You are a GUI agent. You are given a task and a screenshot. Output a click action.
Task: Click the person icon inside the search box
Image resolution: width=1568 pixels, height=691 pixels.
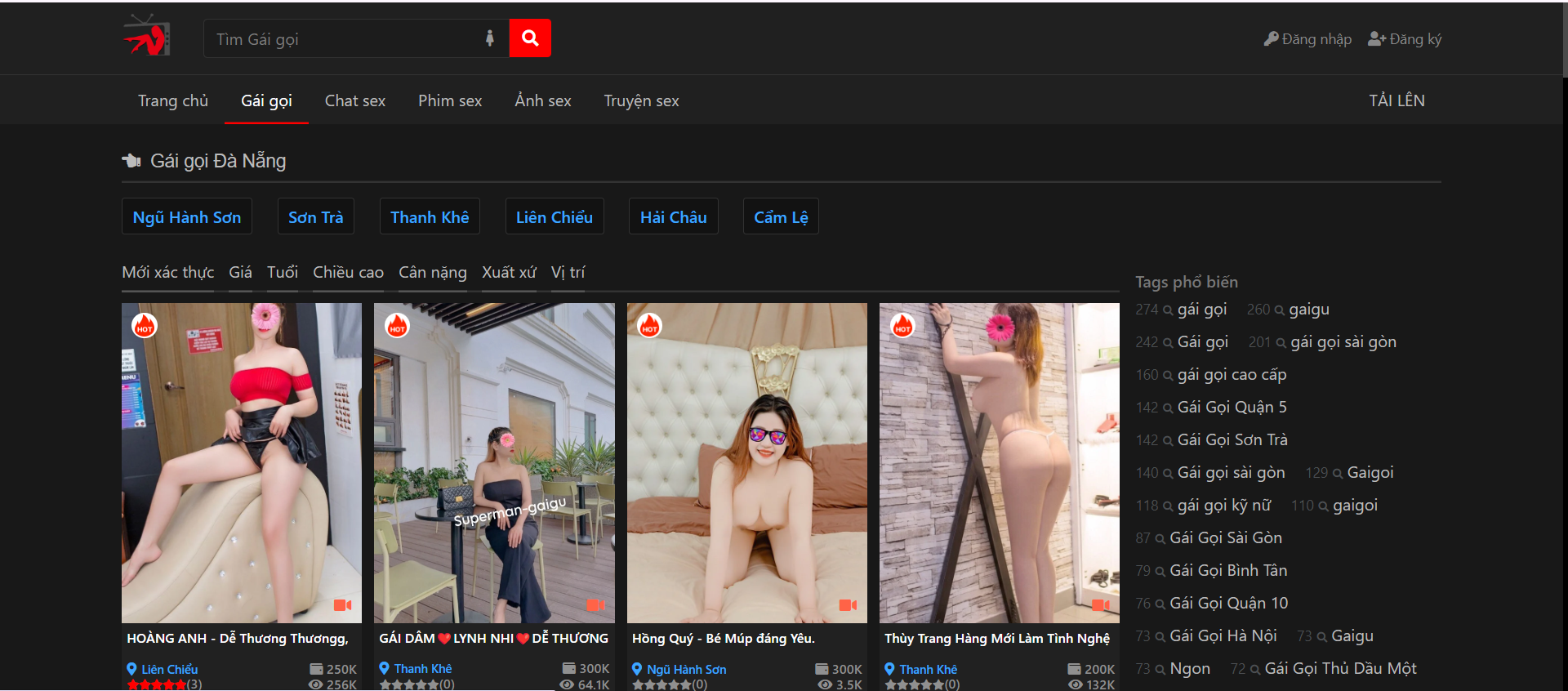(x=490, y=38)
